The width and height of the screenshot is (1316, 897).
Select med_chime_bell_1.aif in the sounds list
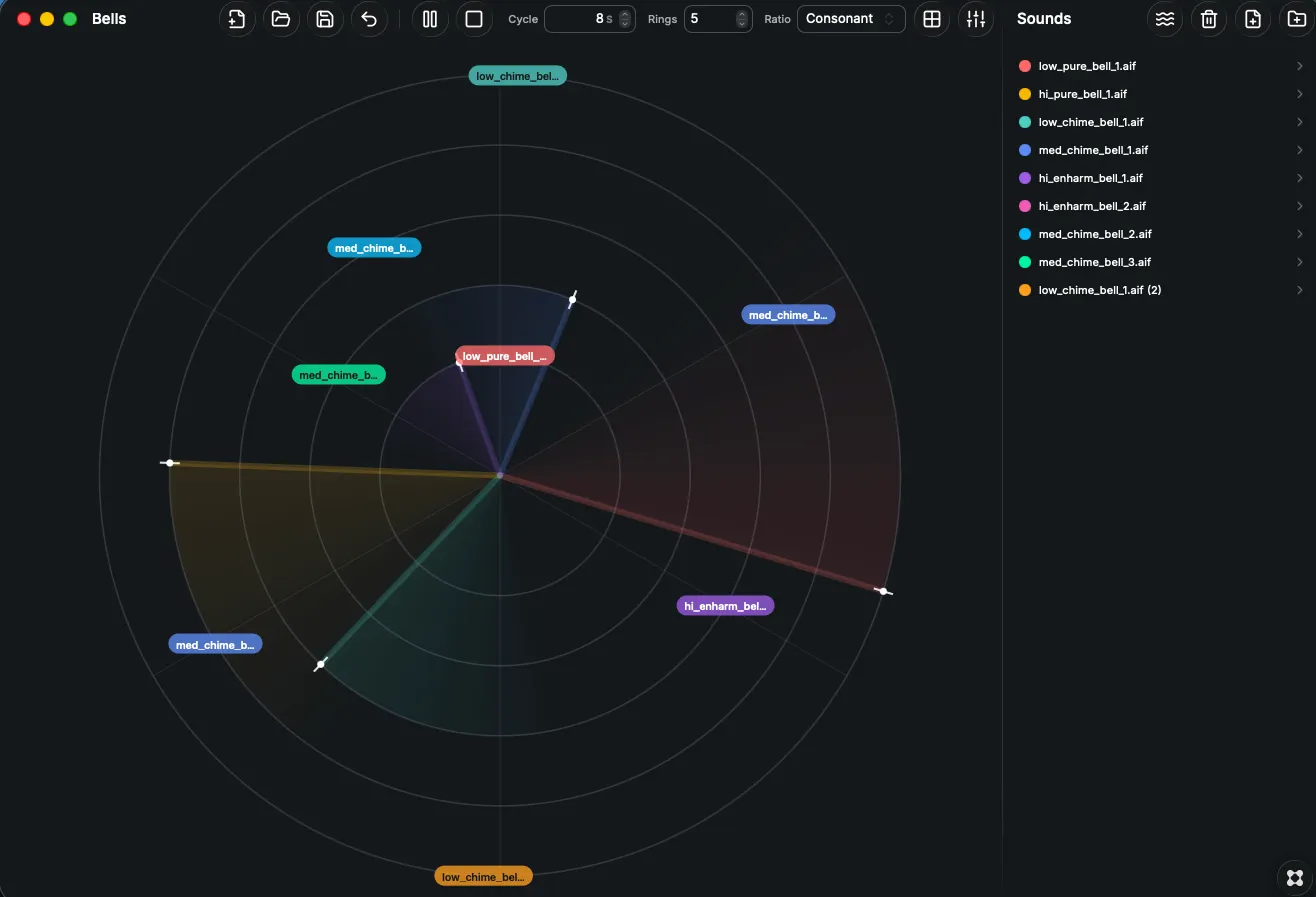click(x=1160, y=150)
